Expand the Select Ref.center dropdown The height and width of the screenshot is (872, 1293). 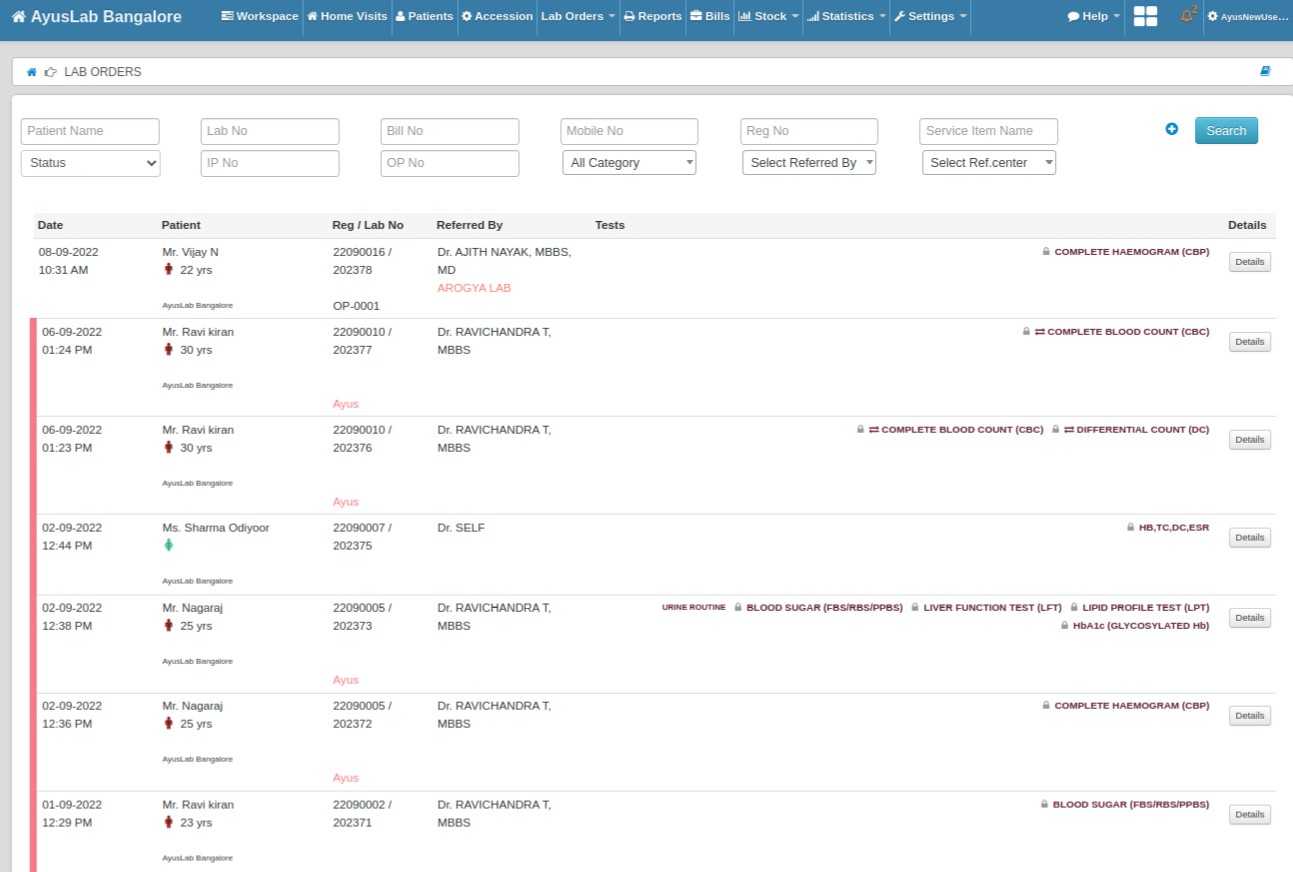tap(988, 161)
